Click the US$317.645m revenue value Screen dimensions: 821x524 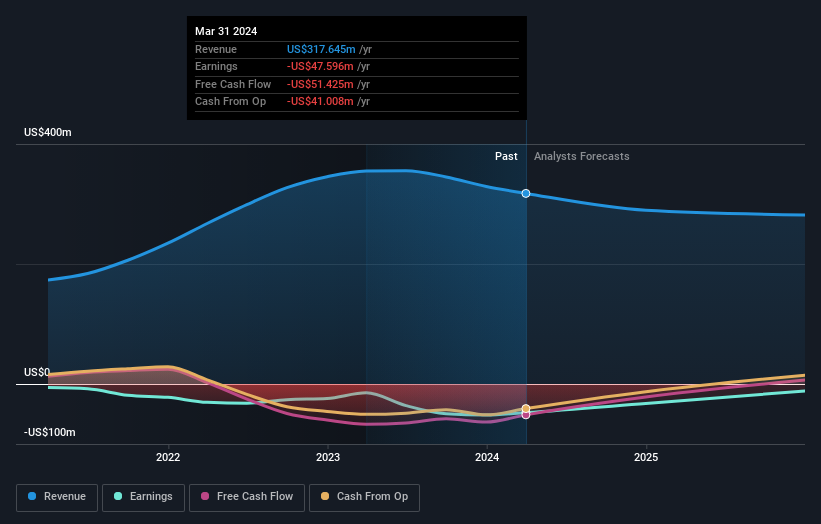click(x=321, y=49)
